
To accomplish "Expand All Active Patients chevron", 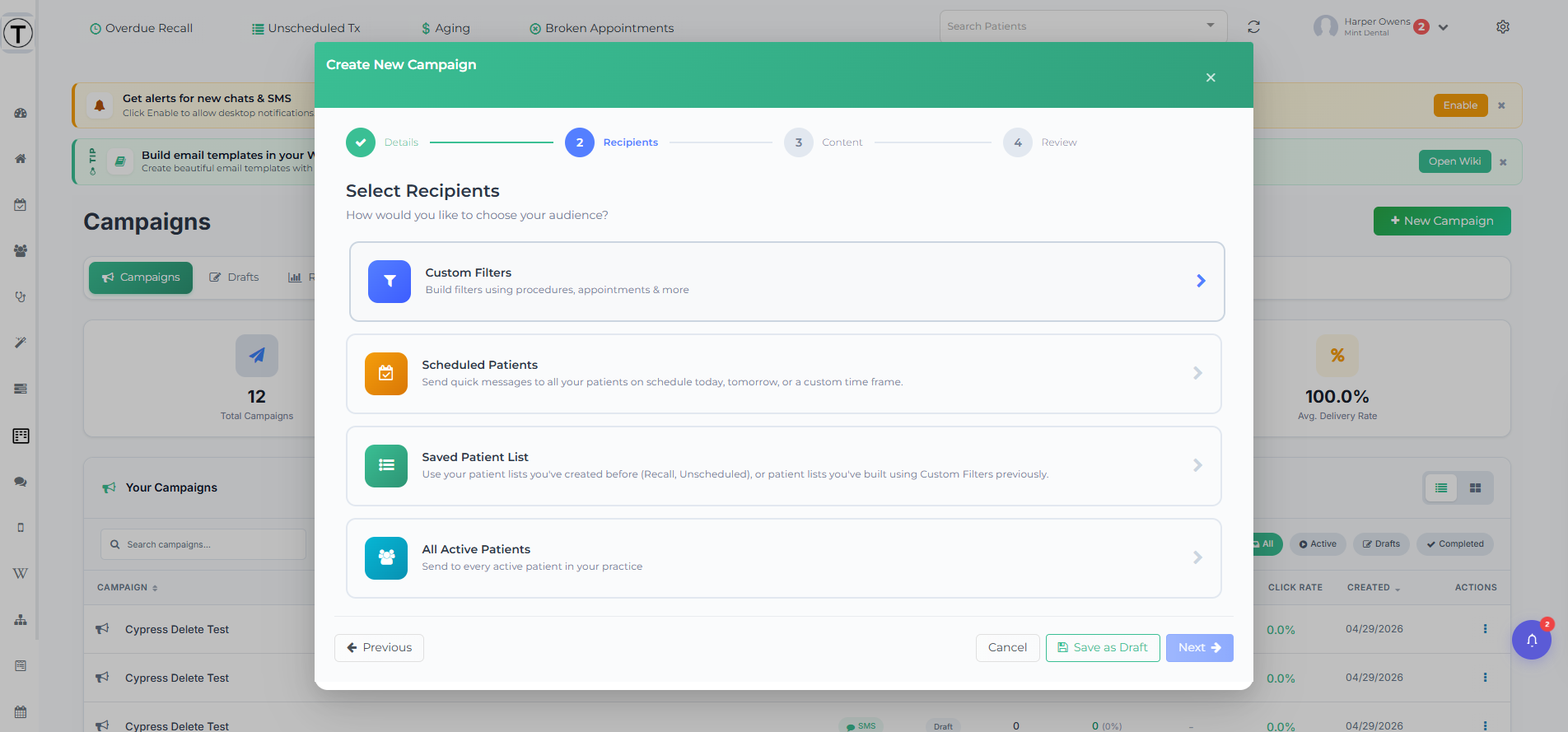I will coord(1197,557).
